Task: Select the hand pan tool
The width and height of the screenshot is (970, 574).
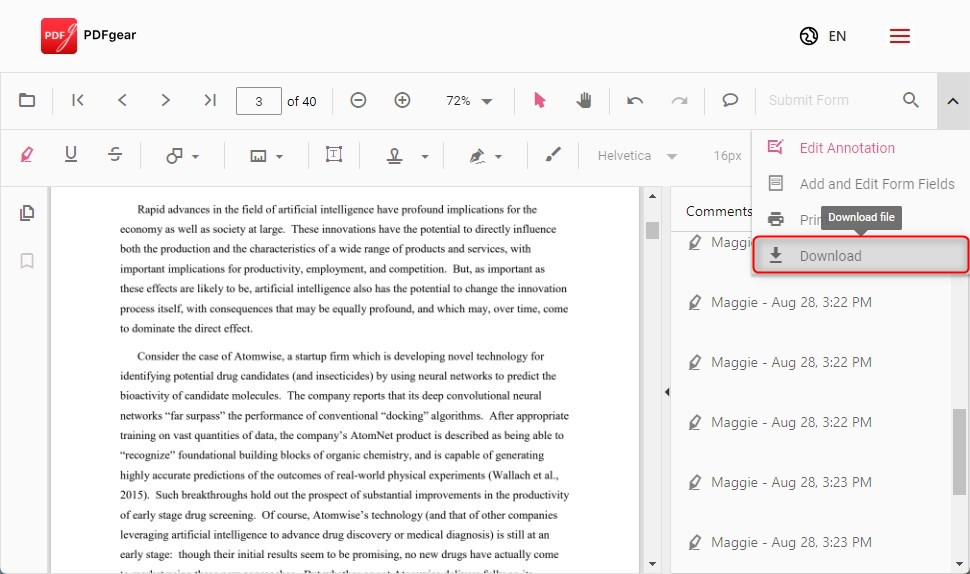Action: (584, 100)
